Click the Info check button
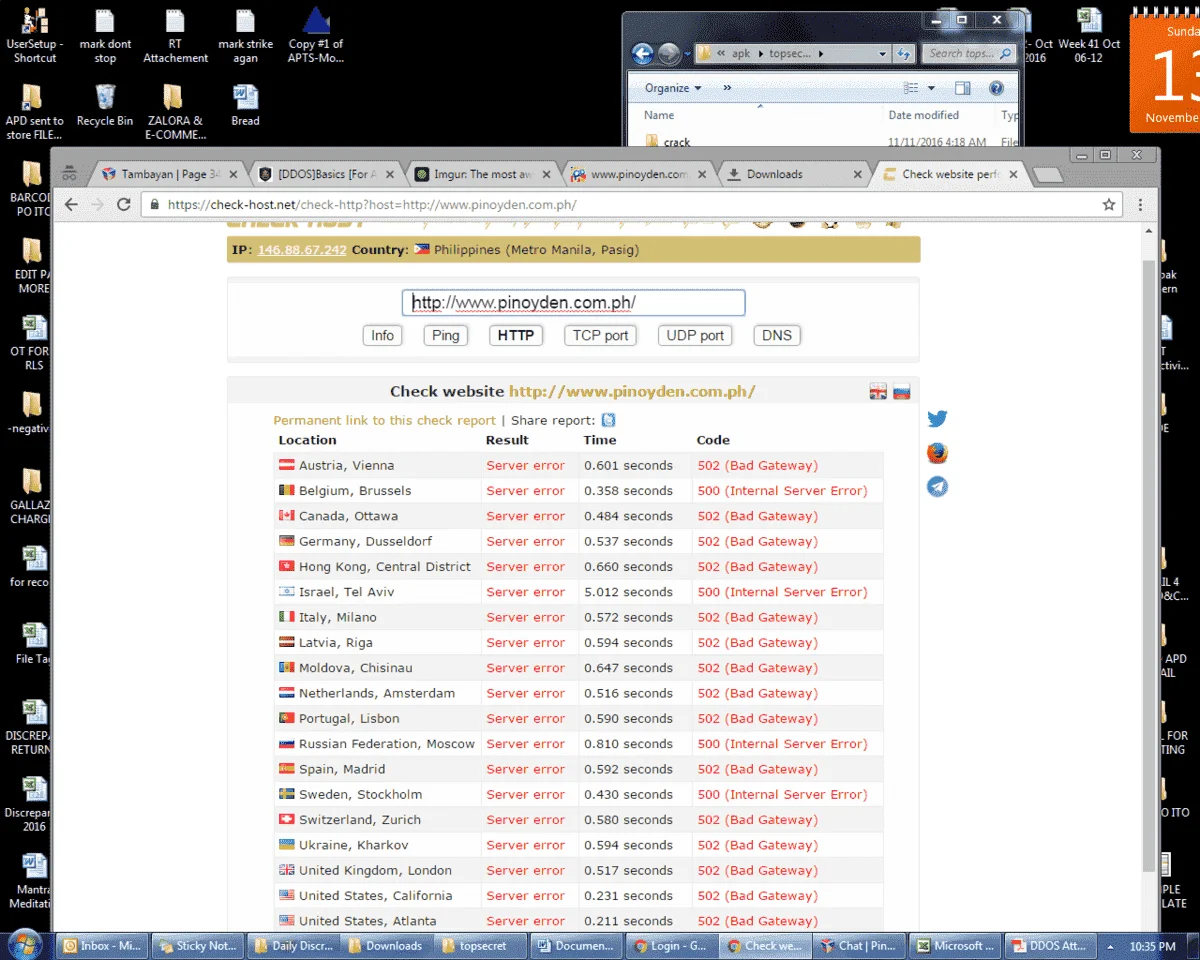 [x=382, y=336]
